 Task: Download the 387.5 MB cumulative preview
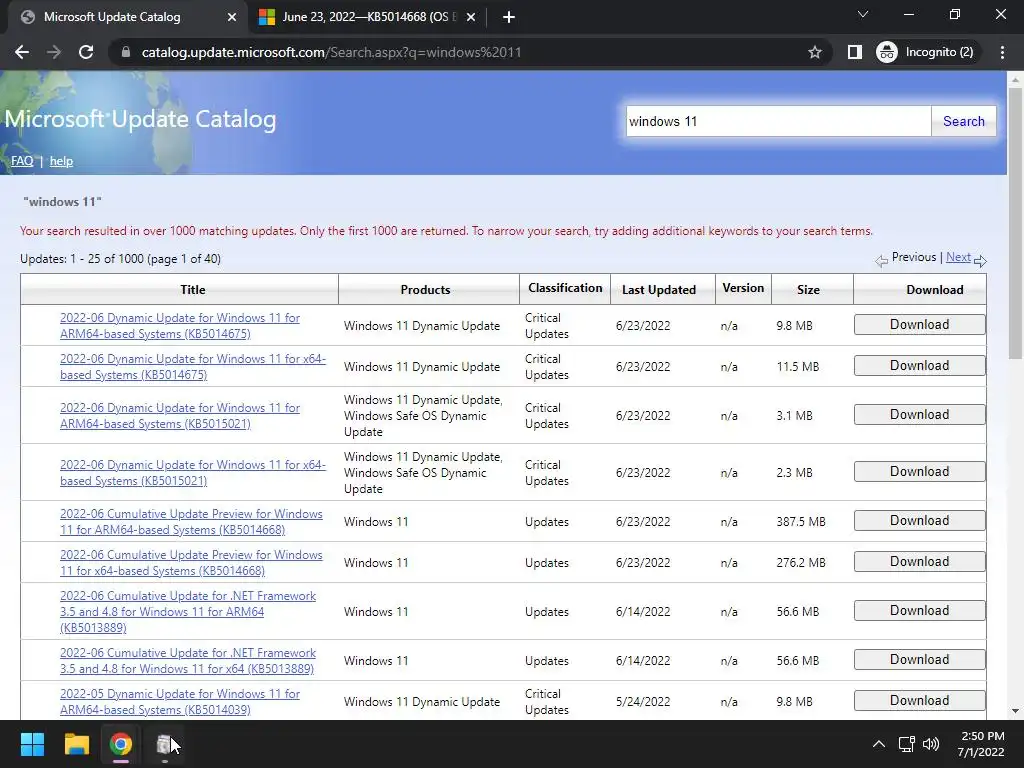[920, 520]
